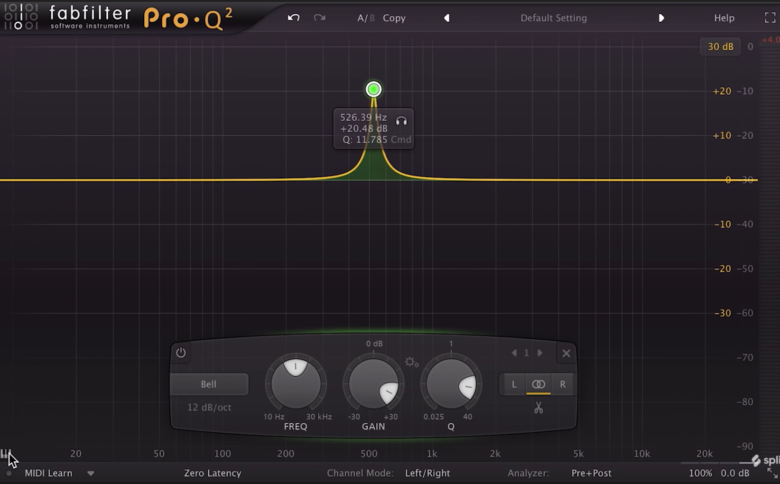This screenshot has height=484, width=780.
Task: Open the Bell filter shape menu
Action: 209,384
